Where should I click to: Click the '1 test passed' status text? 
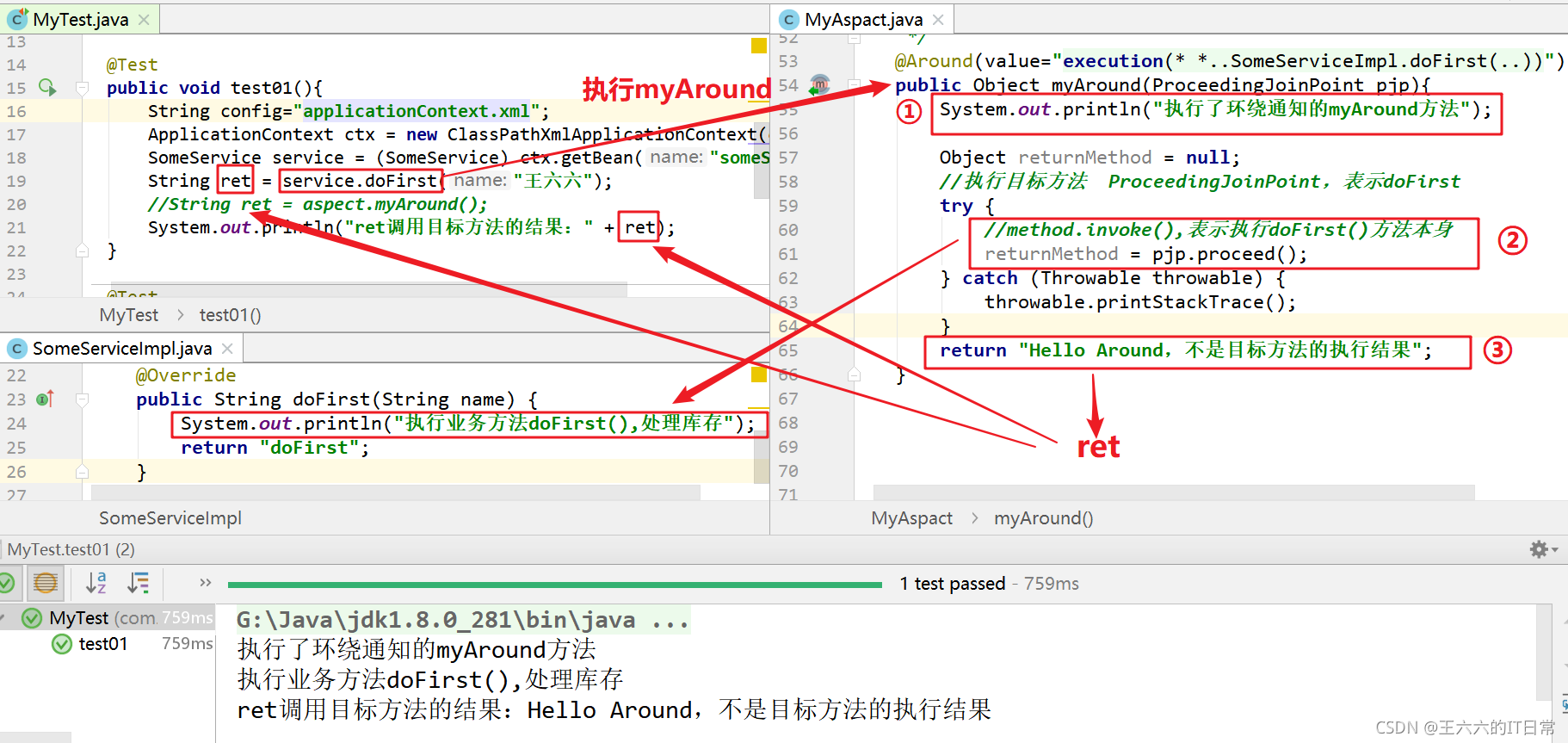coord(953,583)
